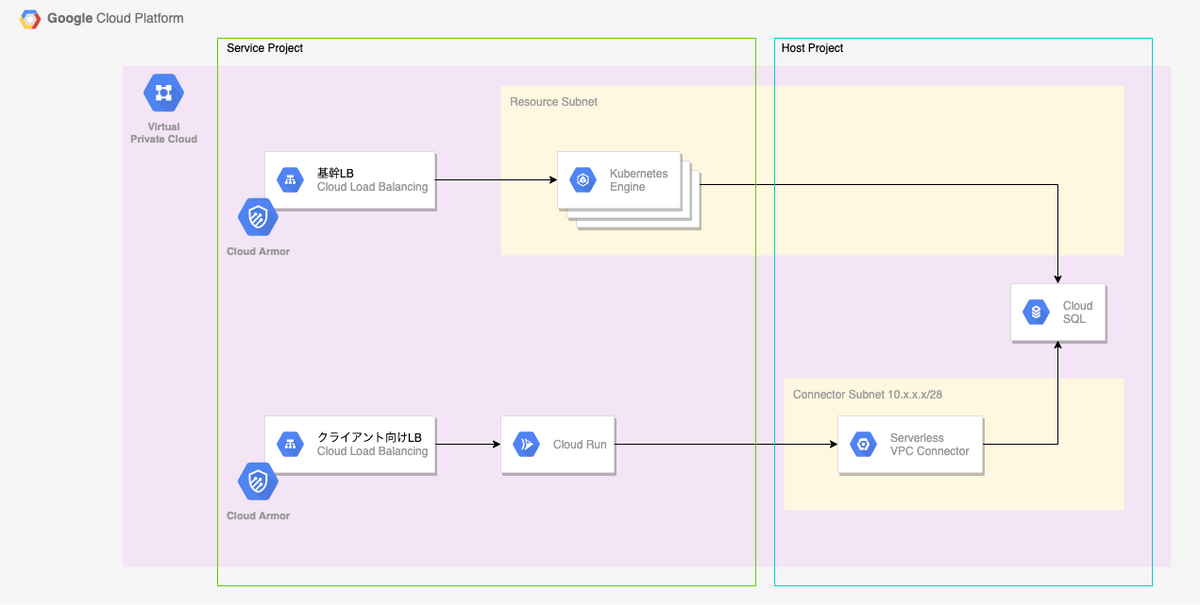Click the Kubernetes Engine label text
The image size is (1200, 605).
pos(639,180)
